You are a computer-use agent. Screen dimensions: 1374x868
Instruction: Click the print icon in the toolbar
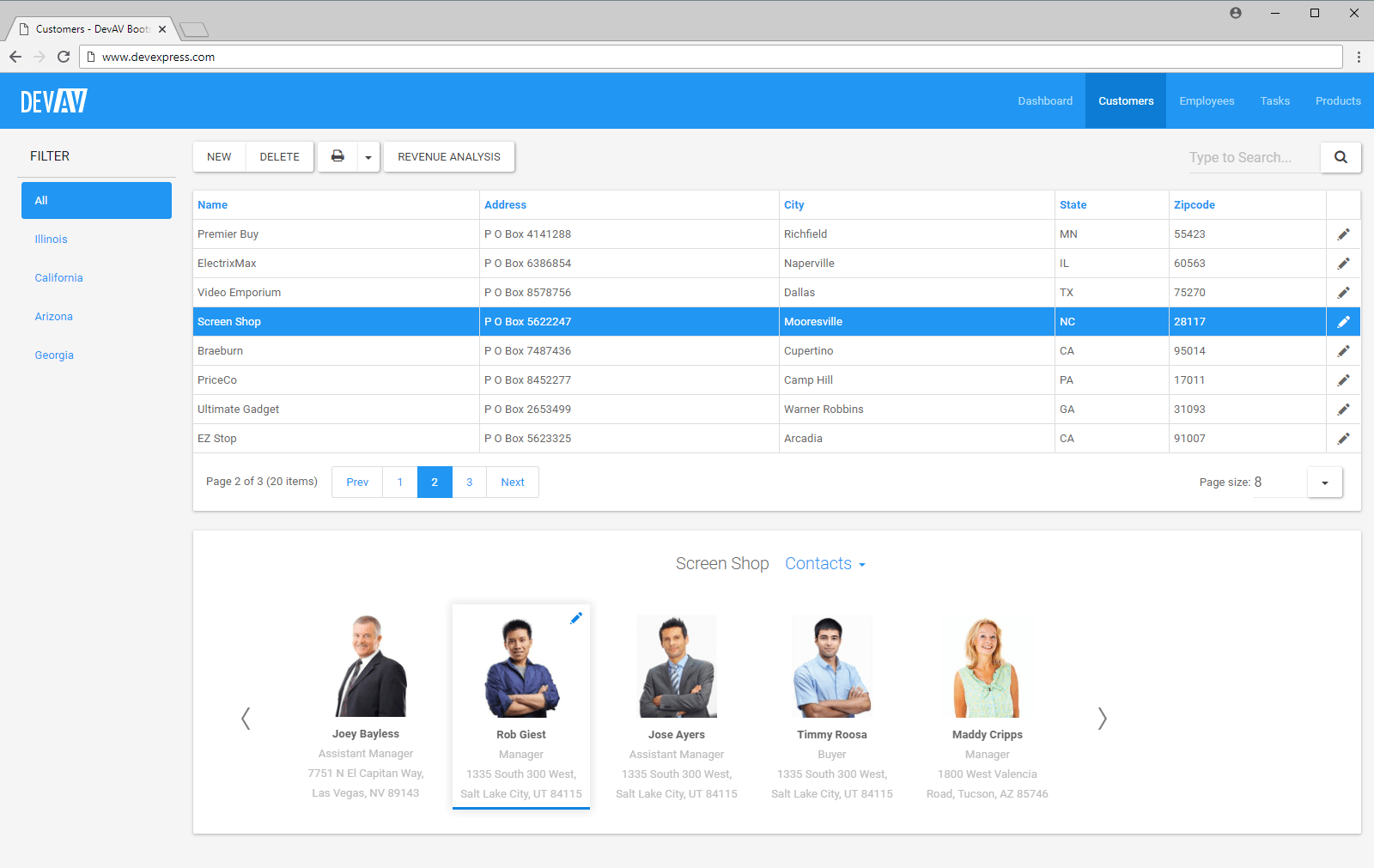pyautogui.click(x=337, y=156)
